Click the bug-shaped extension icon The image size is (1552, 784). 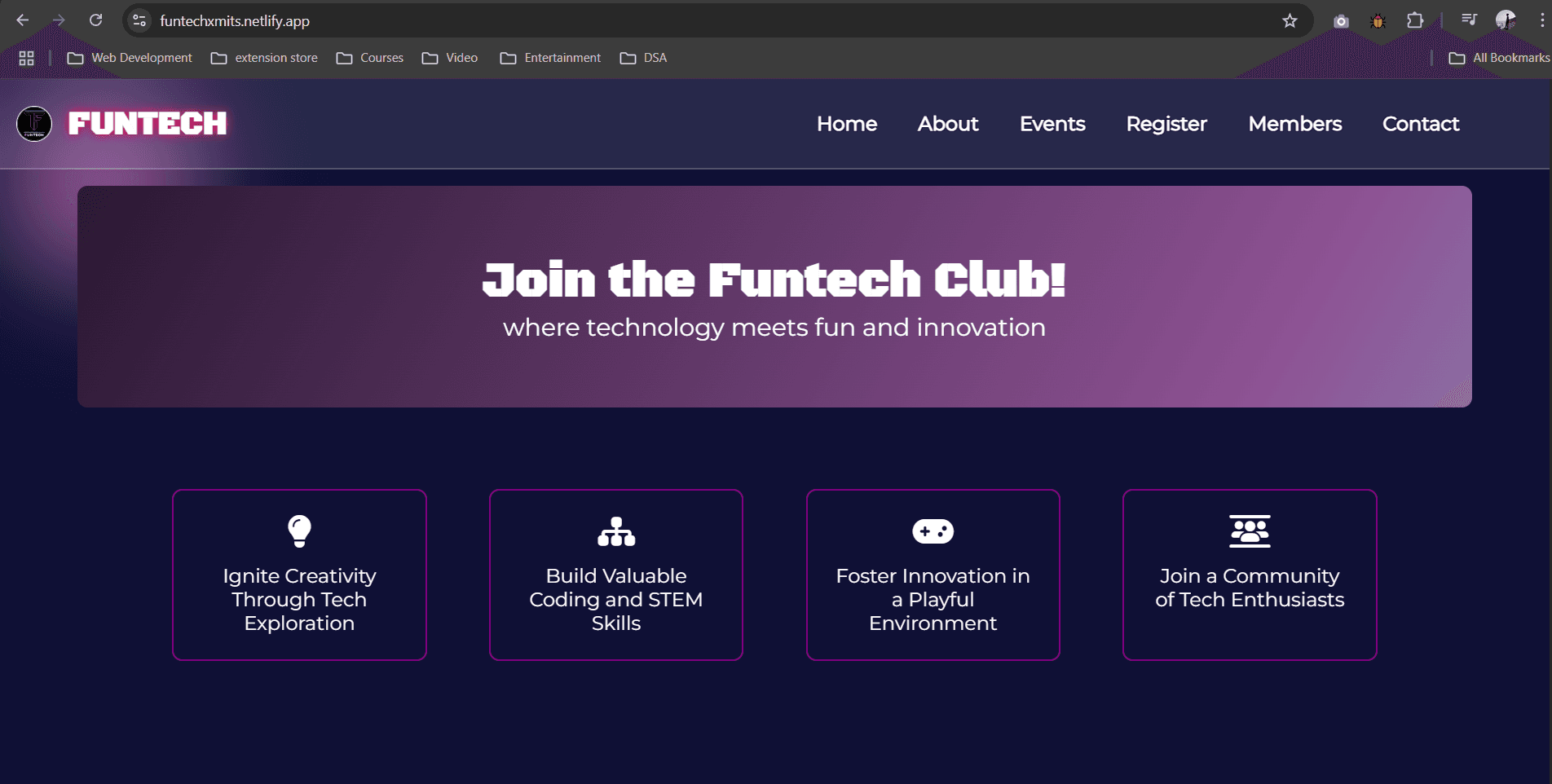point(1378,20)
